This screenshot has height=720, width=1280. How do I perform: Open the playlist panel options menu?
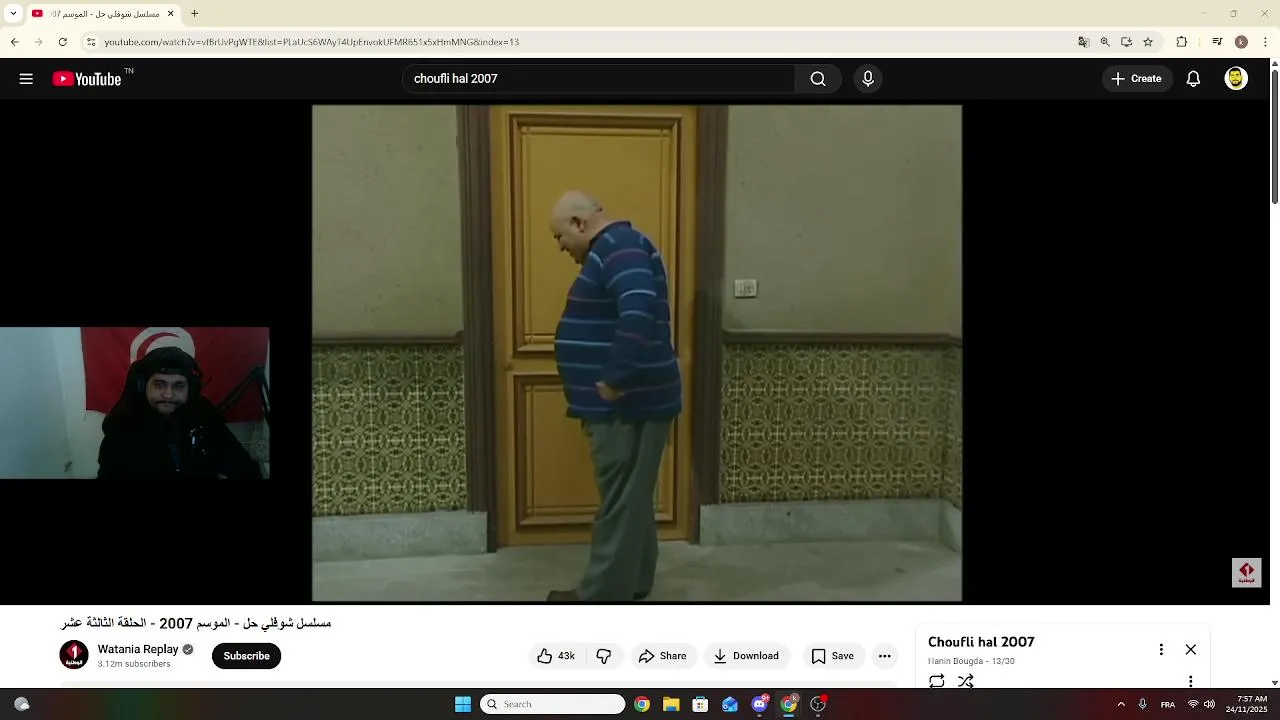[1161, 649]
